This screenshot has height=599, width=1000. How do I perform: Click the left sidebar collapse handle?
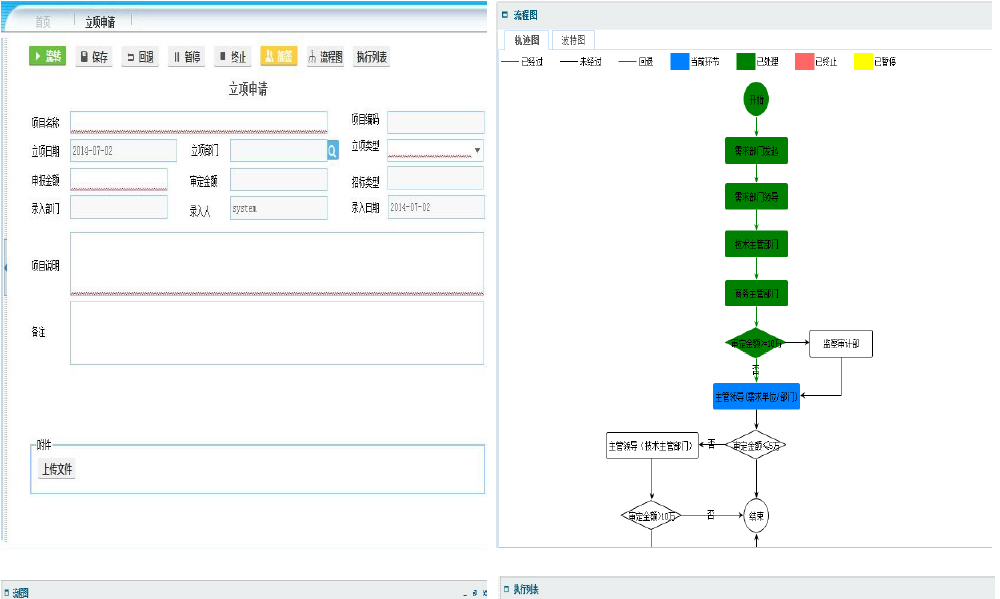tap(5, 267)
